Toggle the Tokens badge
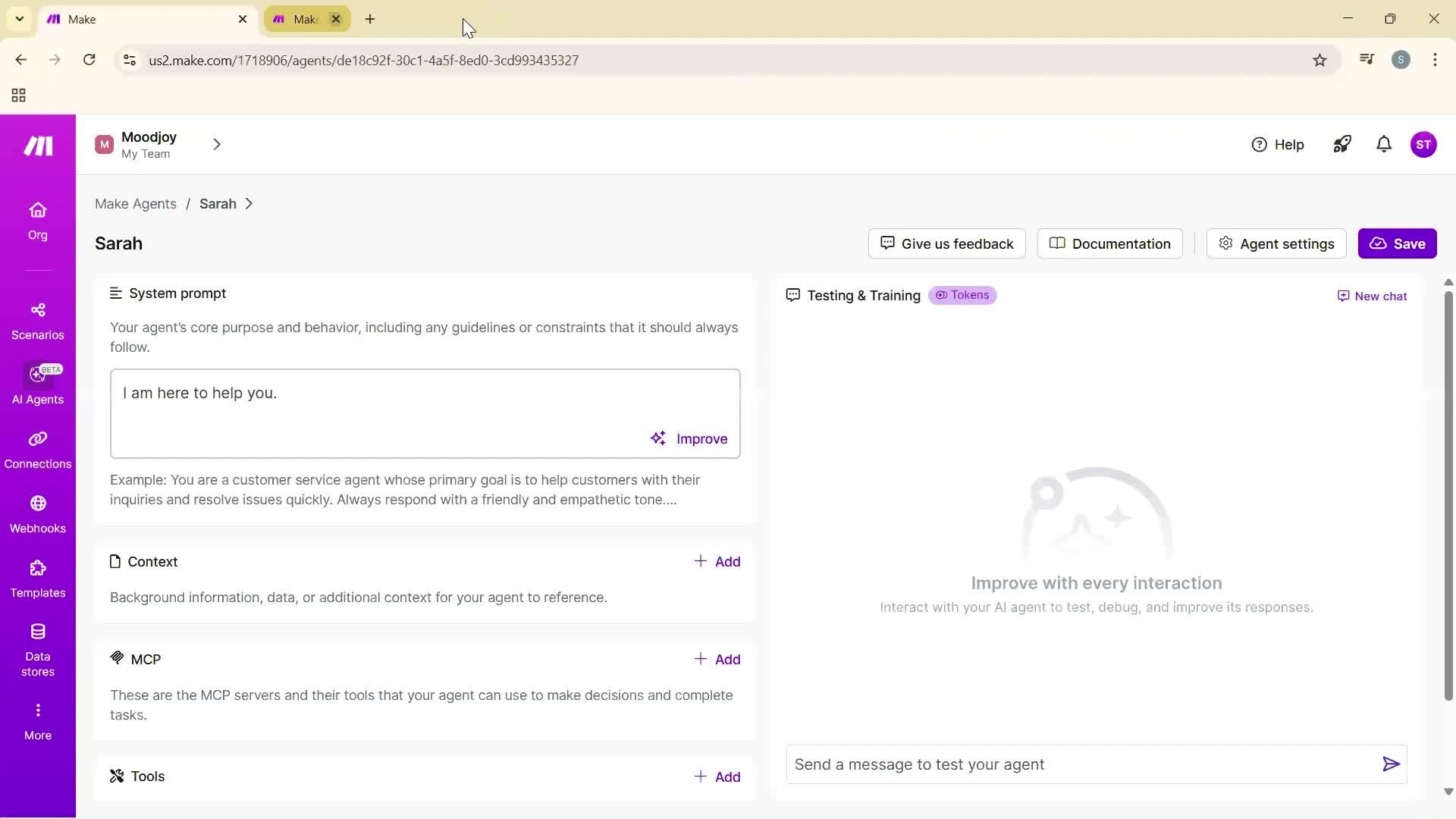Image resolution: width=1456 pixels, height=819 pixels. tap(962, 295)
